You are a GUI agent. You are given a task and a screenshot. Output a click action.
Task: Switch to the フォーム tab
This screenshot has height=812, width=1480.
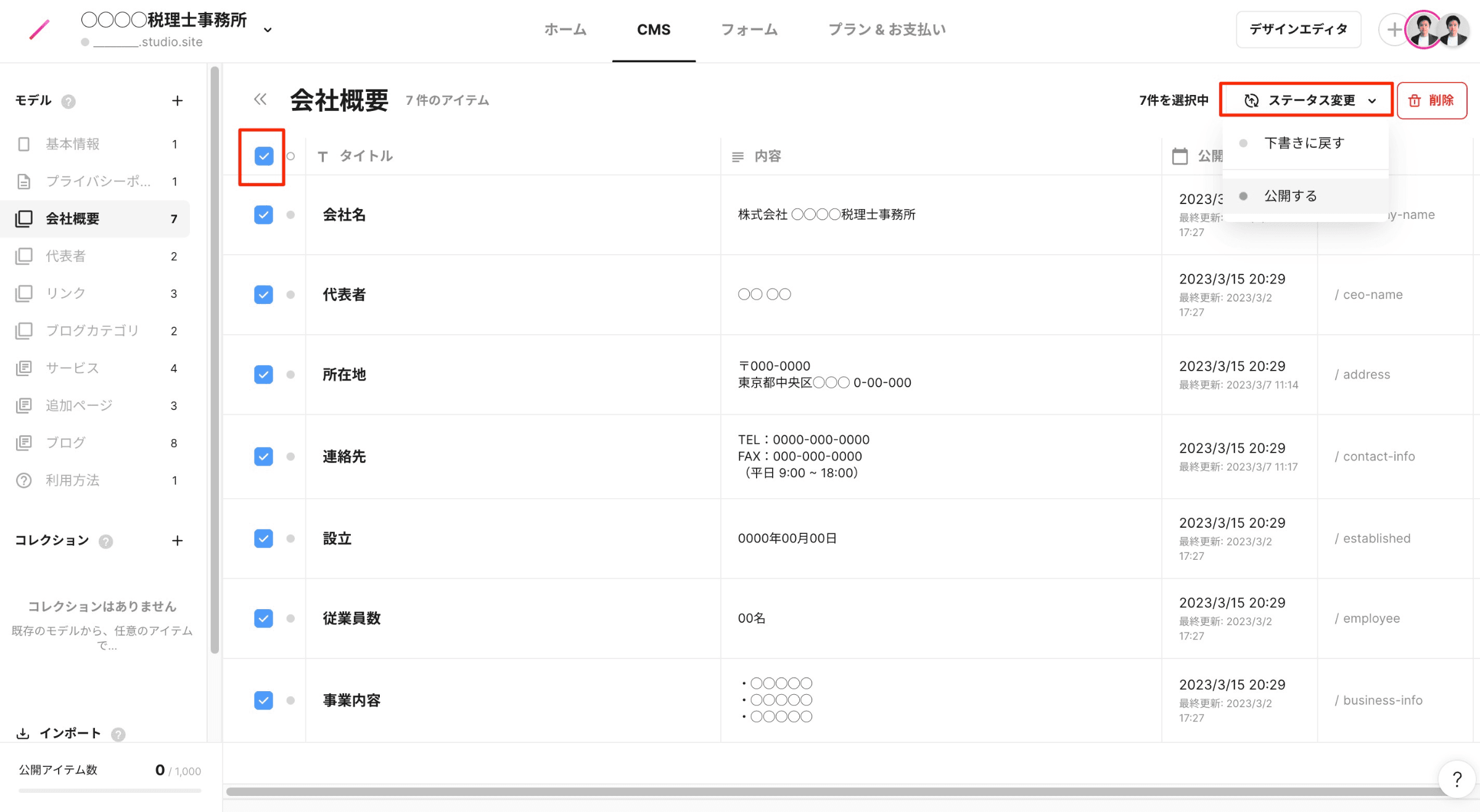(x=749, y=29)
